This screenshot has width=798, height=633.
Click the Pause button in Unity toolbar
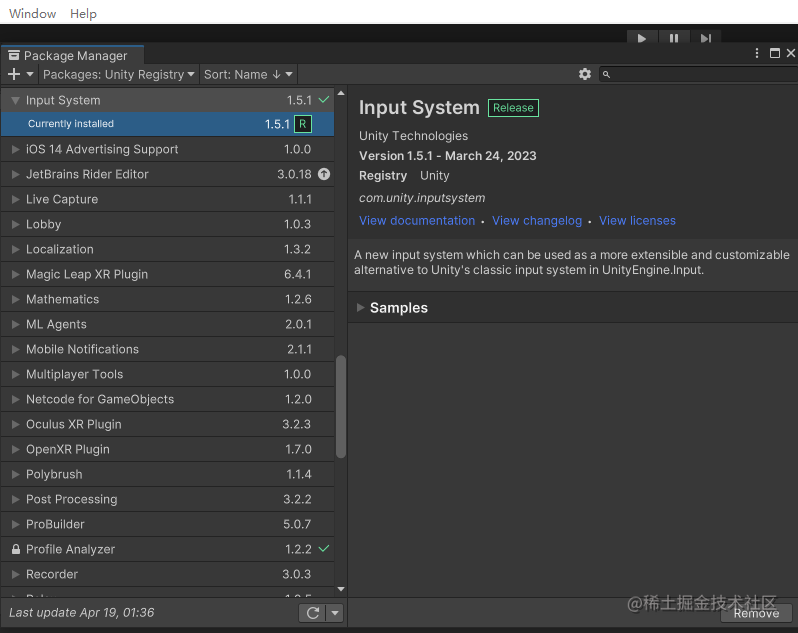[674, 38]
